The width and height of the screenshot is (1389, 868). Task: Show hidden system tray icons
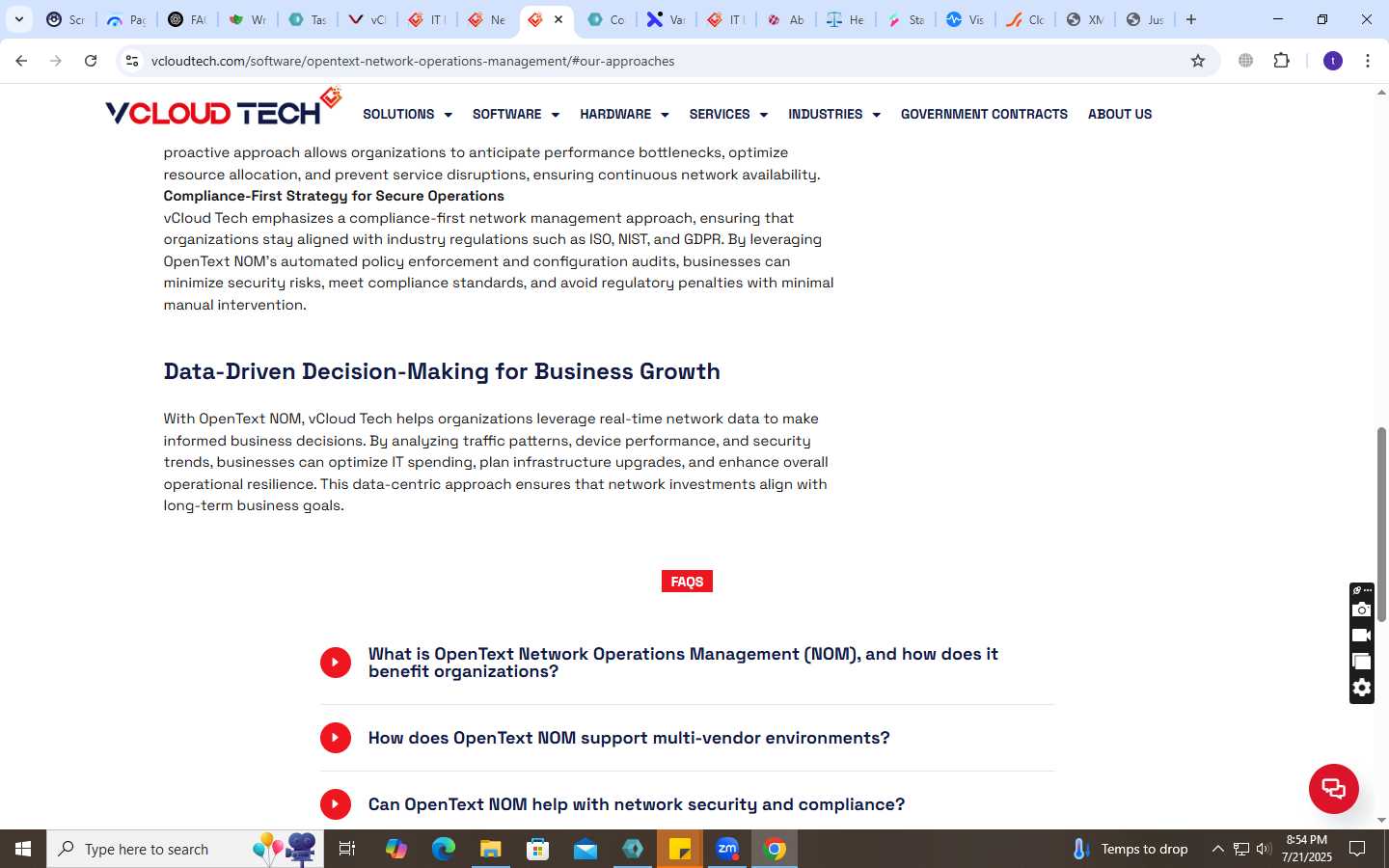(1217, 849)
